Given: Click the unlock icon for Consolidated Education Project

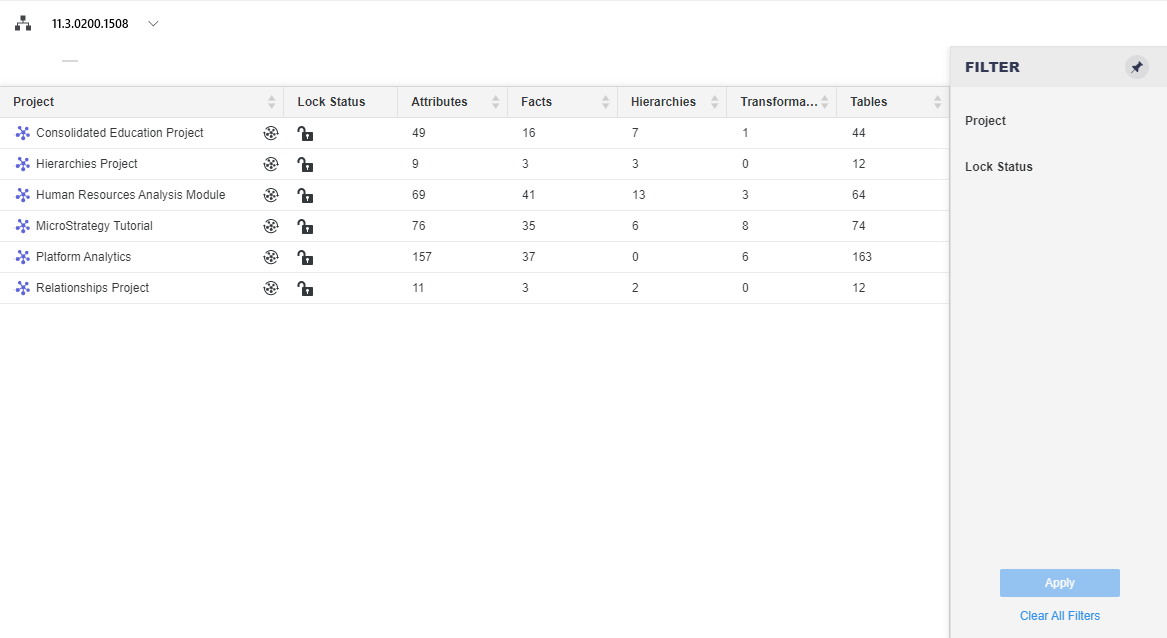Looking at the screenshot, I should point(305,134).
